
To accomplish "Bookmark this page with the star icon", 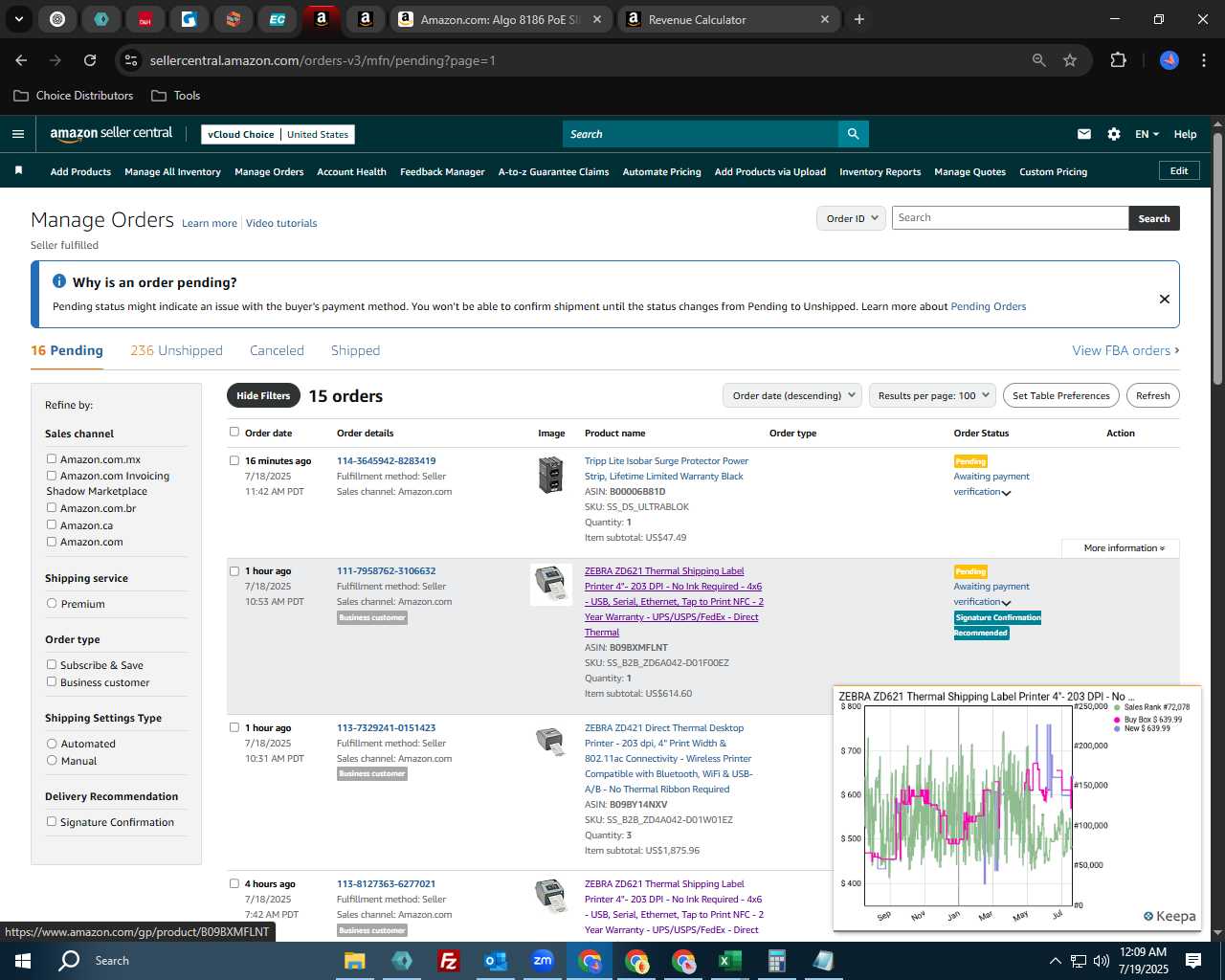I will pyautogui.click(x=1070, y=60).
